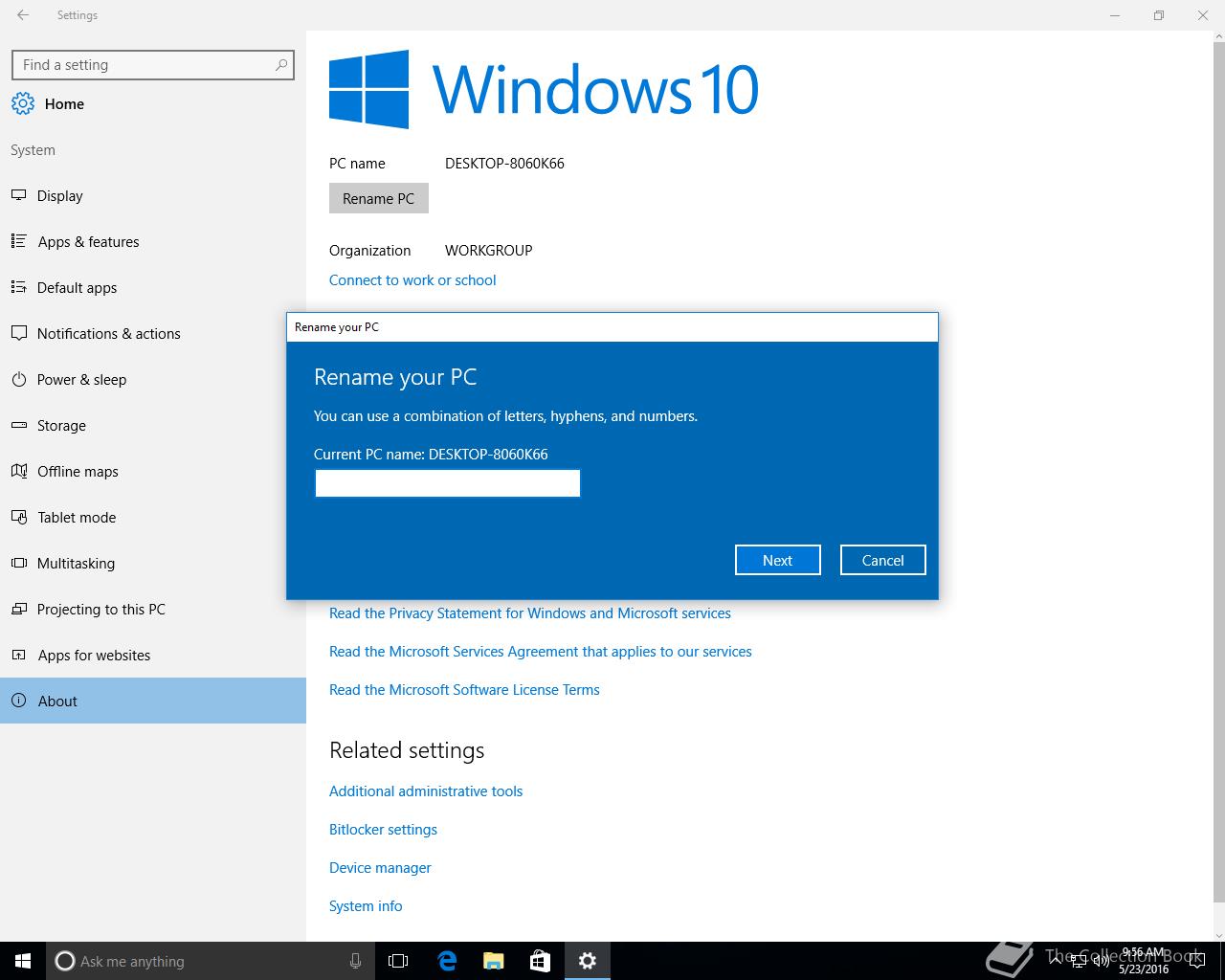Click the Multitasking icon
Viewport: 1225px width, 980px height.
coord(18,563)
